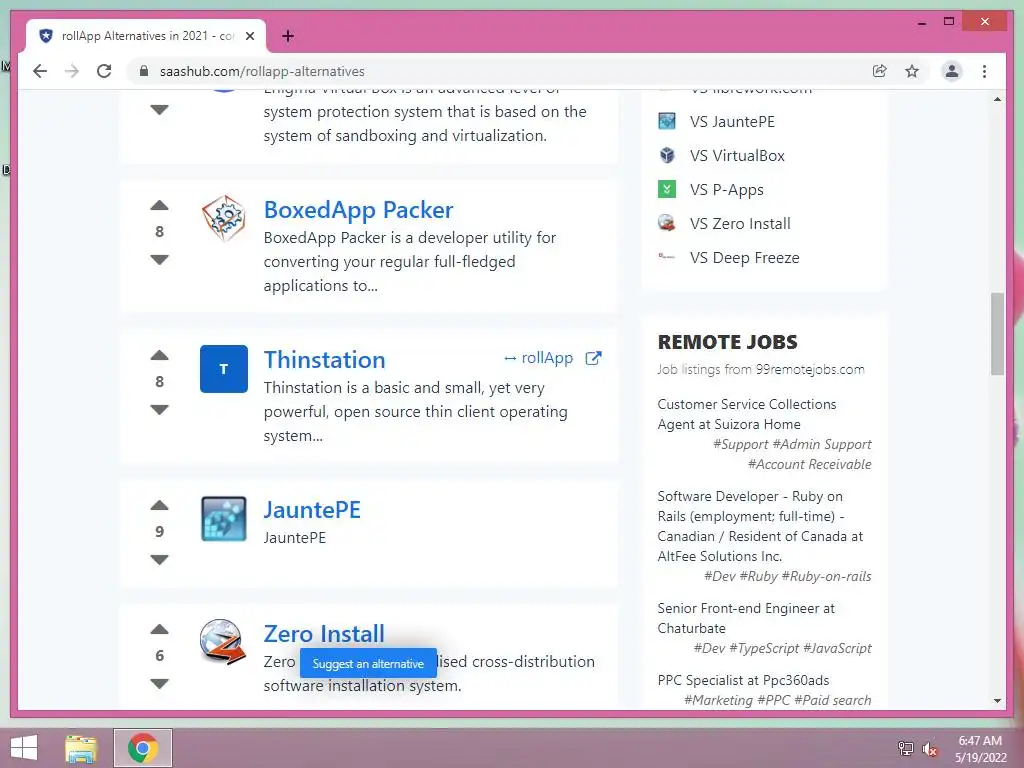Click the Zero Install icon in VS list

(x=667, y=223)
